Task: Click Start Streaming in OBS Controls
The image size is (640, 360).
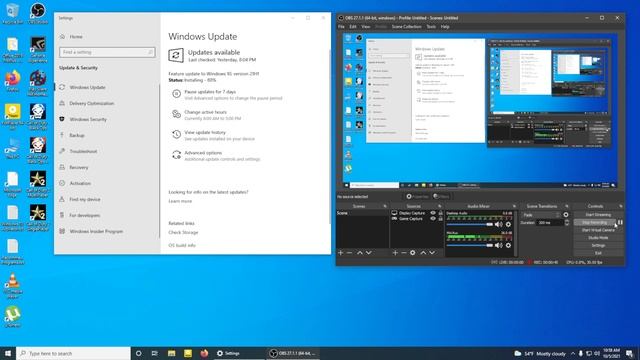Action: coord(598,215)
